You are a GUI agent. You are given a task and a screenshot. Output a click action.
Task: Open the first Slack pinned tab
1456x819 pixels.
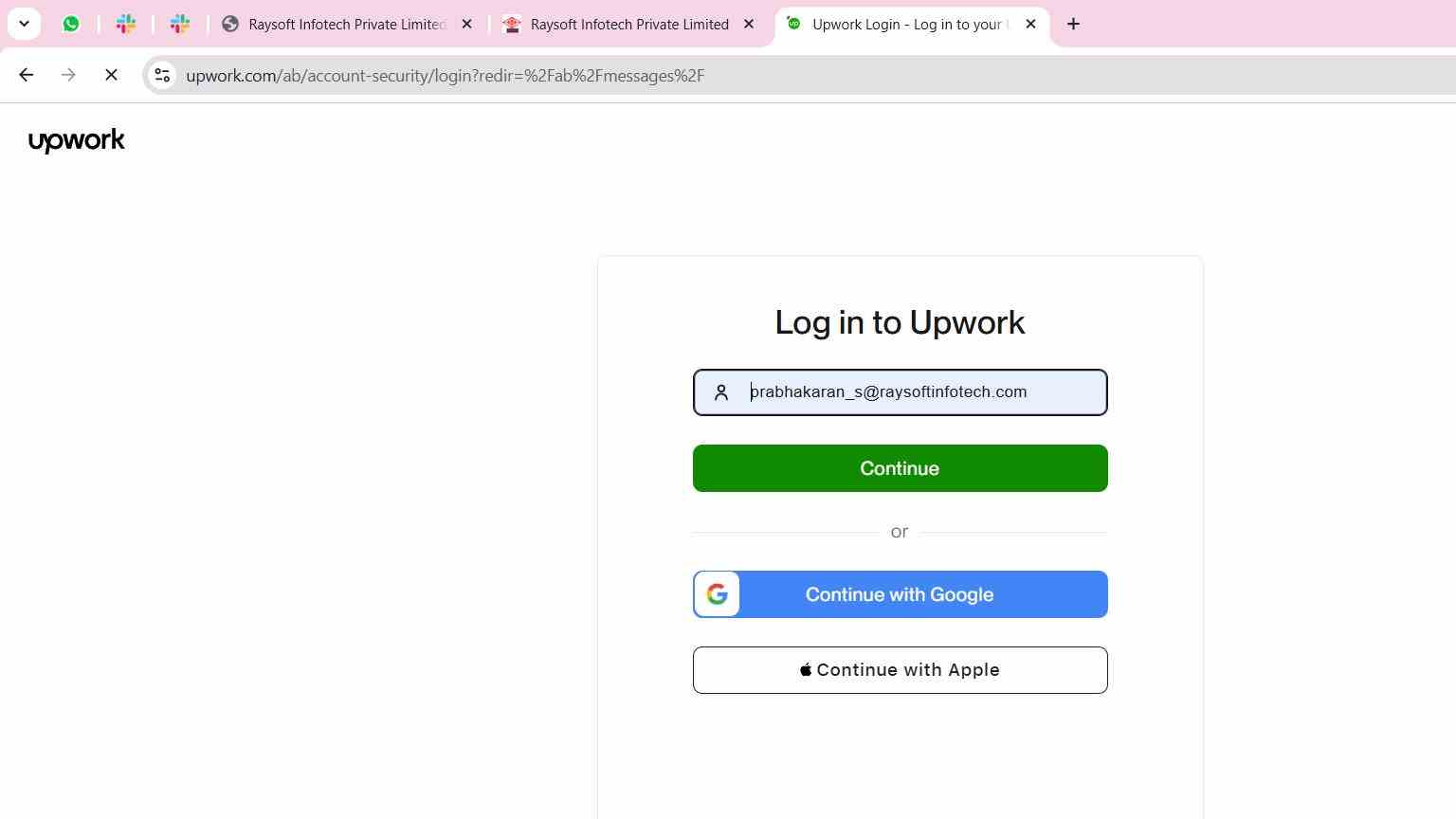click(126, 25)
